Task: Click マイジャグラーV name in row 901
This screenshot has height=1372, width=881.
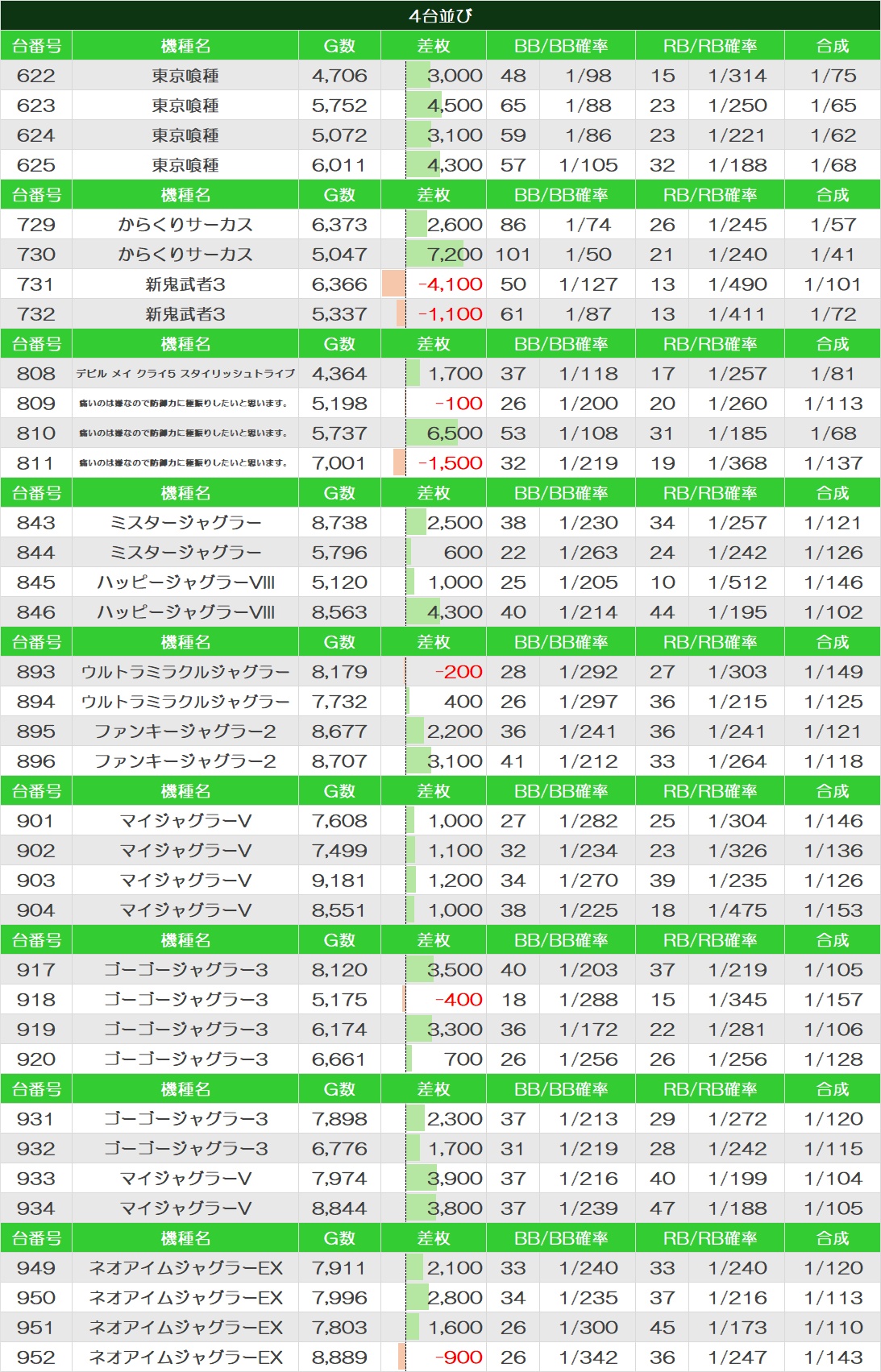Action: point(185,821)
